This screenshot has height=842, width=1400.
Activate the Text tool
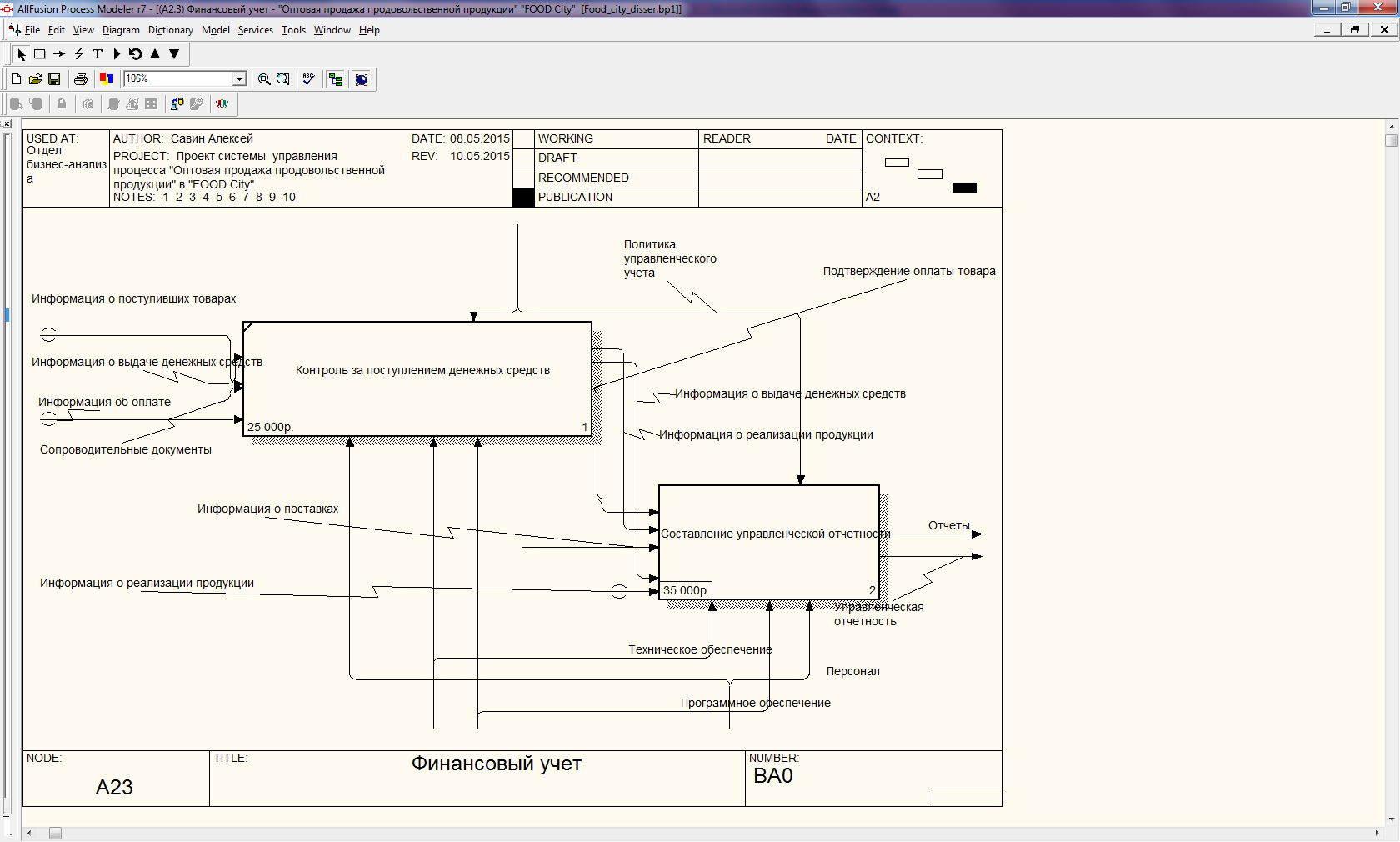(x=97, y=54)
